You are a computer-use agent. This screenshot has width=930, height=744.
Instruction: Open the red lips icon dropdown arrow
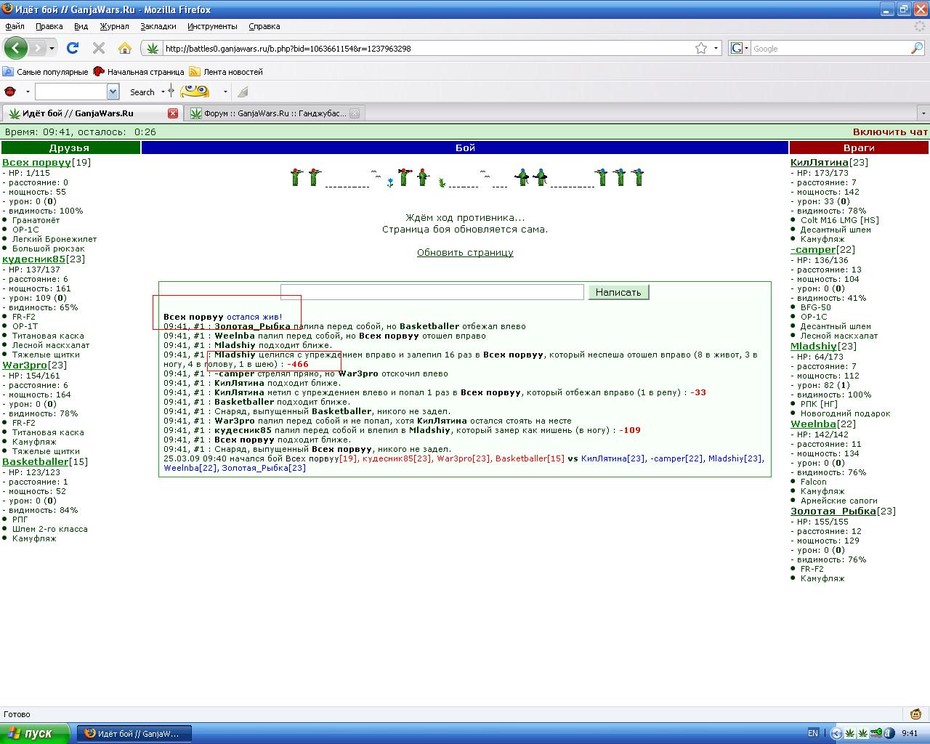(x=27, y=92)
